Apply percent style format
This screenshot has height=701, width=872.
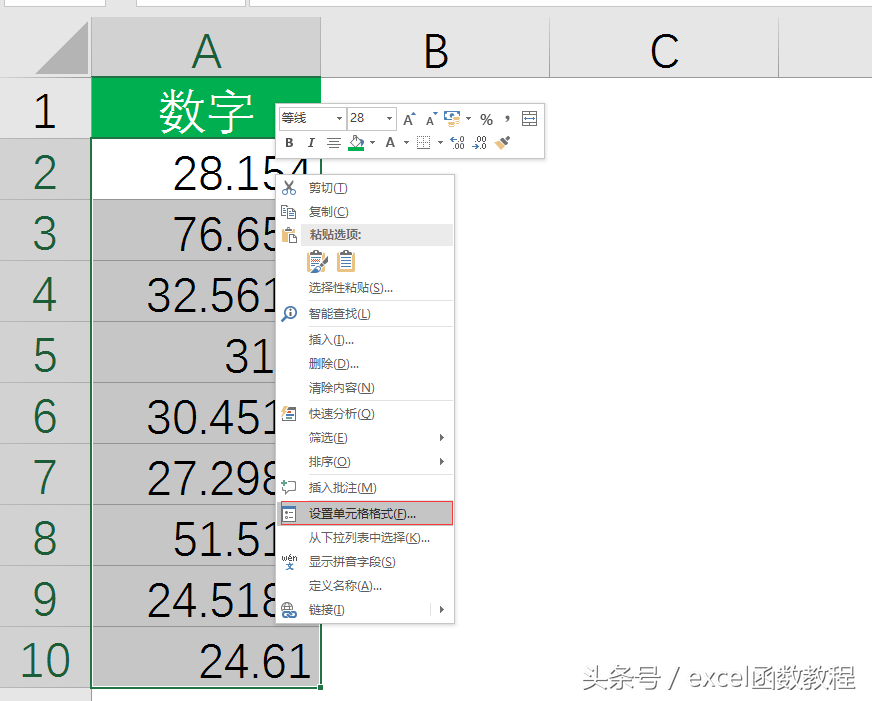(487, 119)
